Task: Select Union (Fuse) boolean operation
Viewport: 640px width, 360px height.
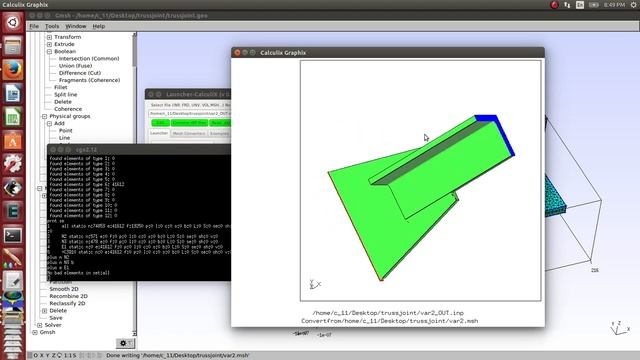Action: point(76,66)
